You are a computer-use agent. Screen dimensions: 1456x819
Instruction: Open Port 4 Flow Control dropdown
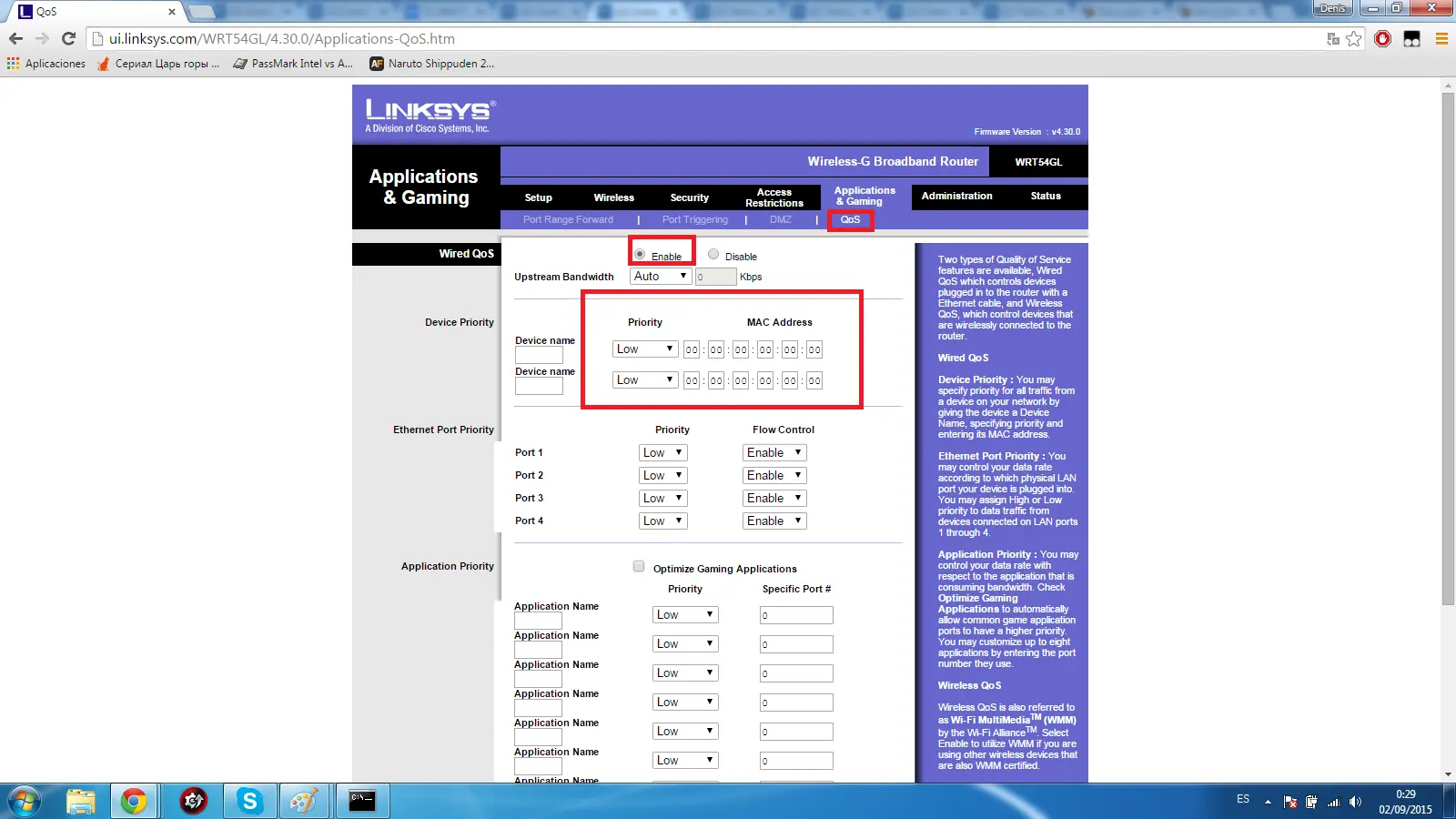click(774, 521)
